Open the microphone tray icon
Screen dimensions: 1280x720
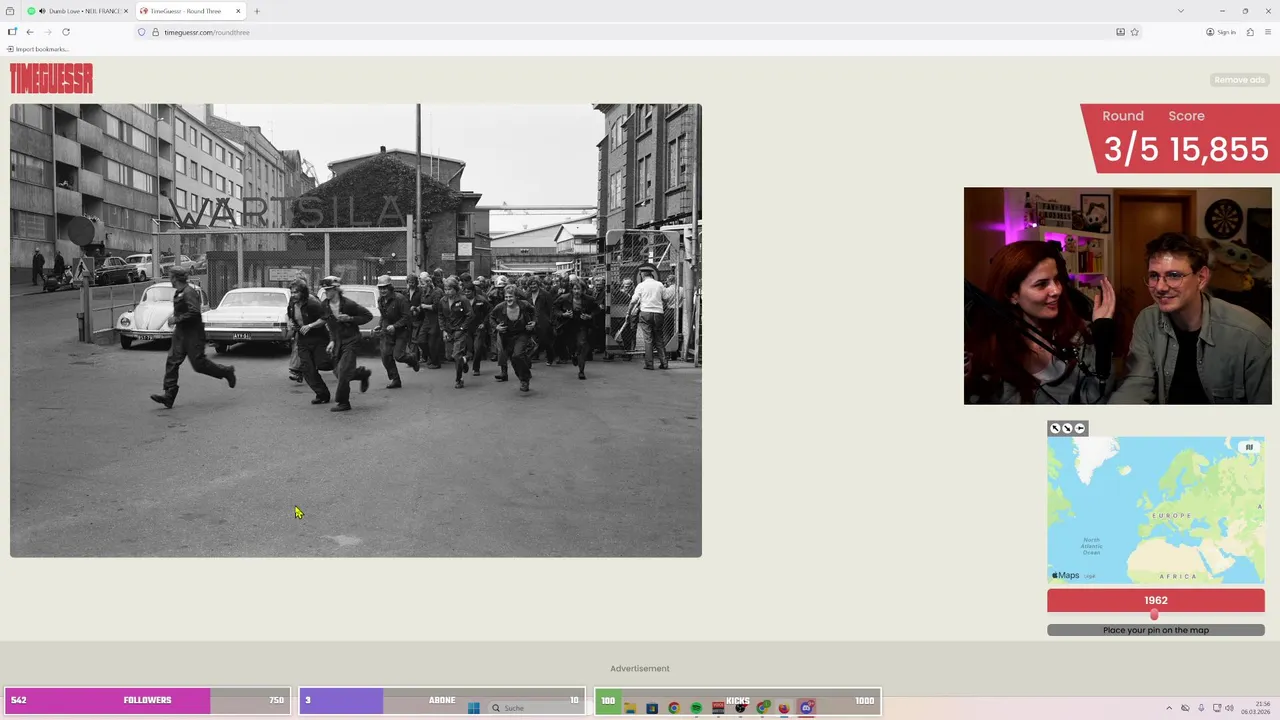[x=1201, y=708]
